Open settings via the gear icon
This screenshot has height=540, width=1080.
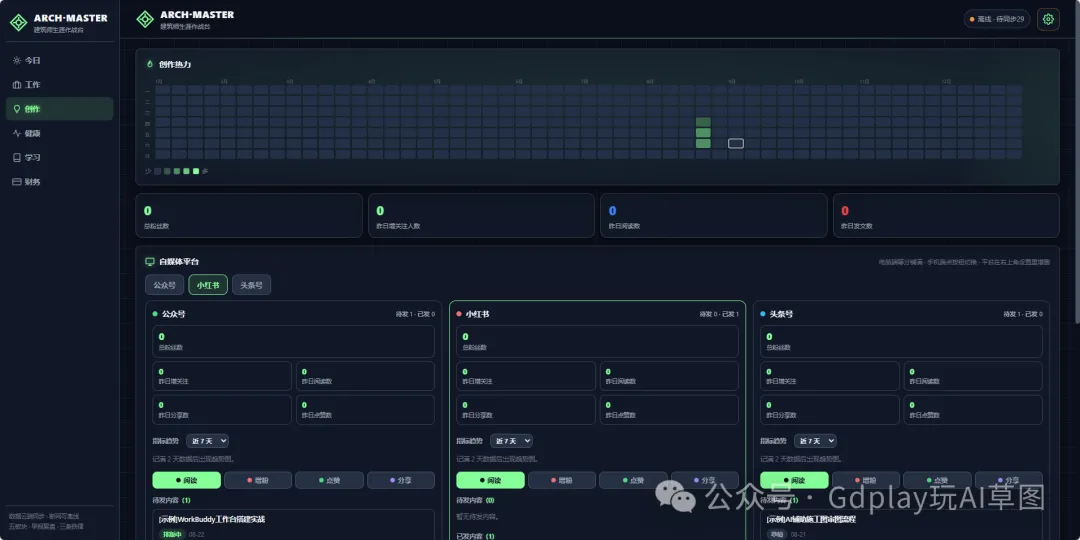(x=1048, y=19)
